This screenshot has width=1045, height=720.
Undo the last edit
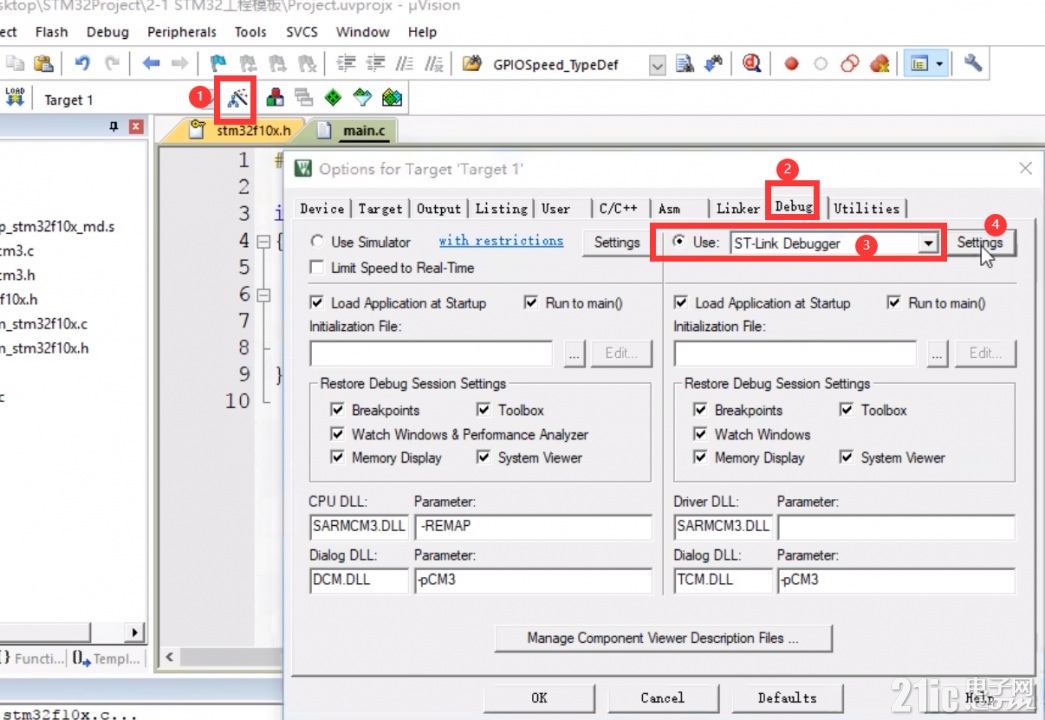tap(82, 64)
